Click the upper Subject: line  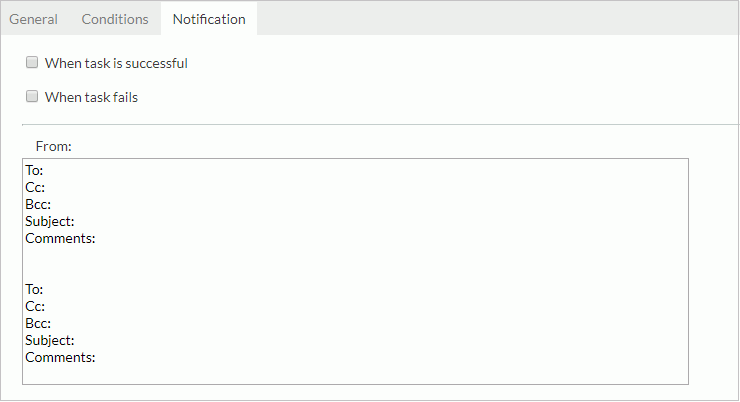pos(50,221)
